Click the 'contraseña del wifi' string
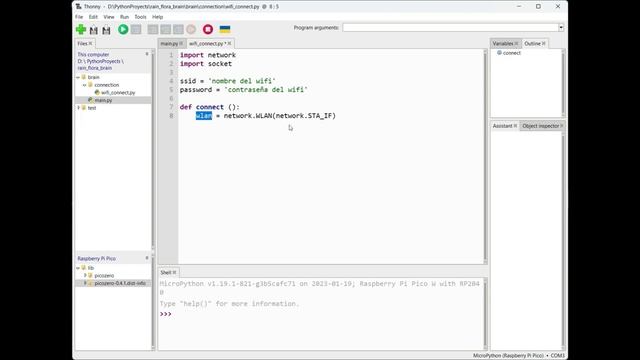The image size is (640, 360). 266,90
